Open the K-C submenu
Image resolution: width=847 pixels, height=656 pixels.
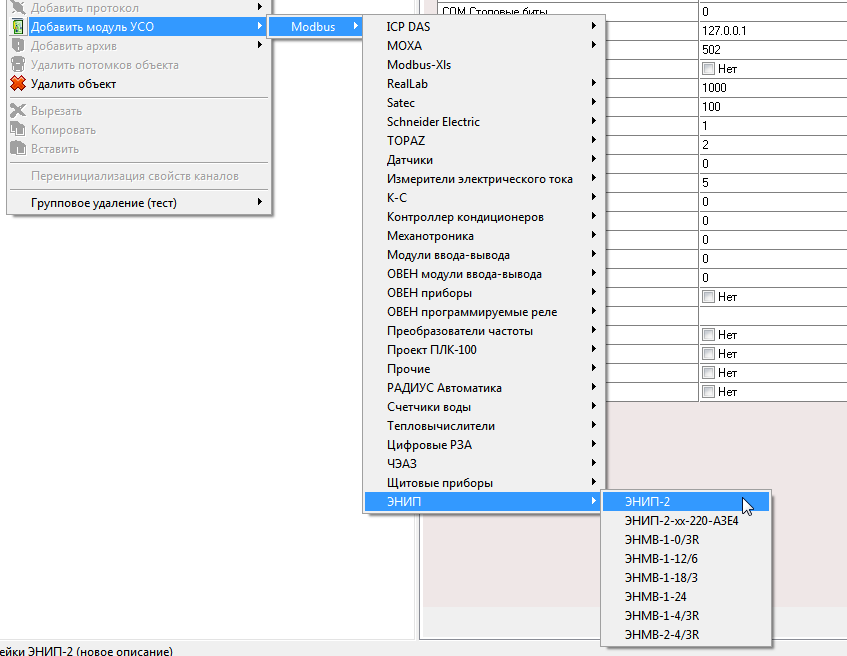click(x=485, y=198)
